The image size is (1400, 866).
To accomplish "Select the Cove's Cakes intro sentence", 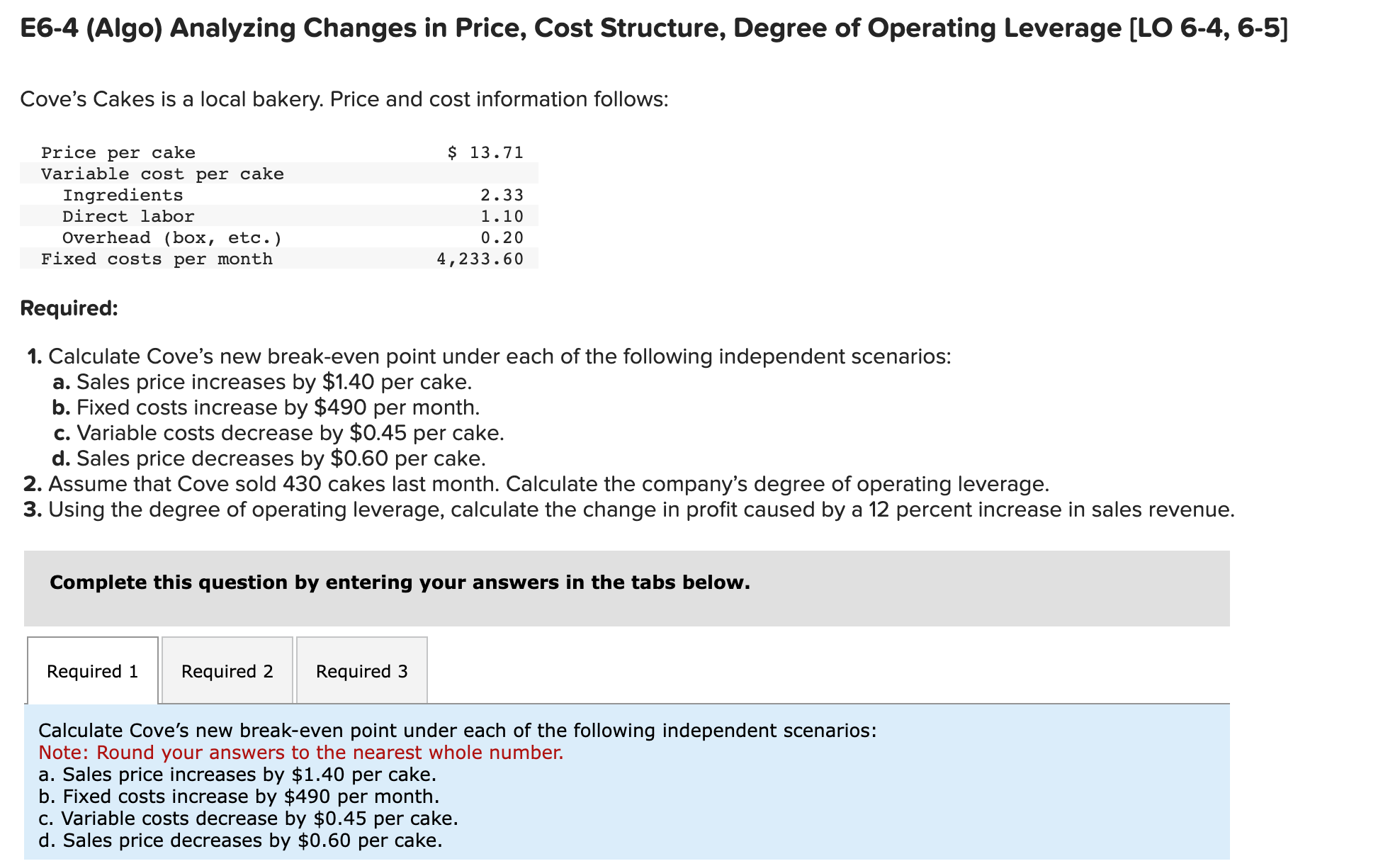I will pyautogui.click(x=344, y=99).
